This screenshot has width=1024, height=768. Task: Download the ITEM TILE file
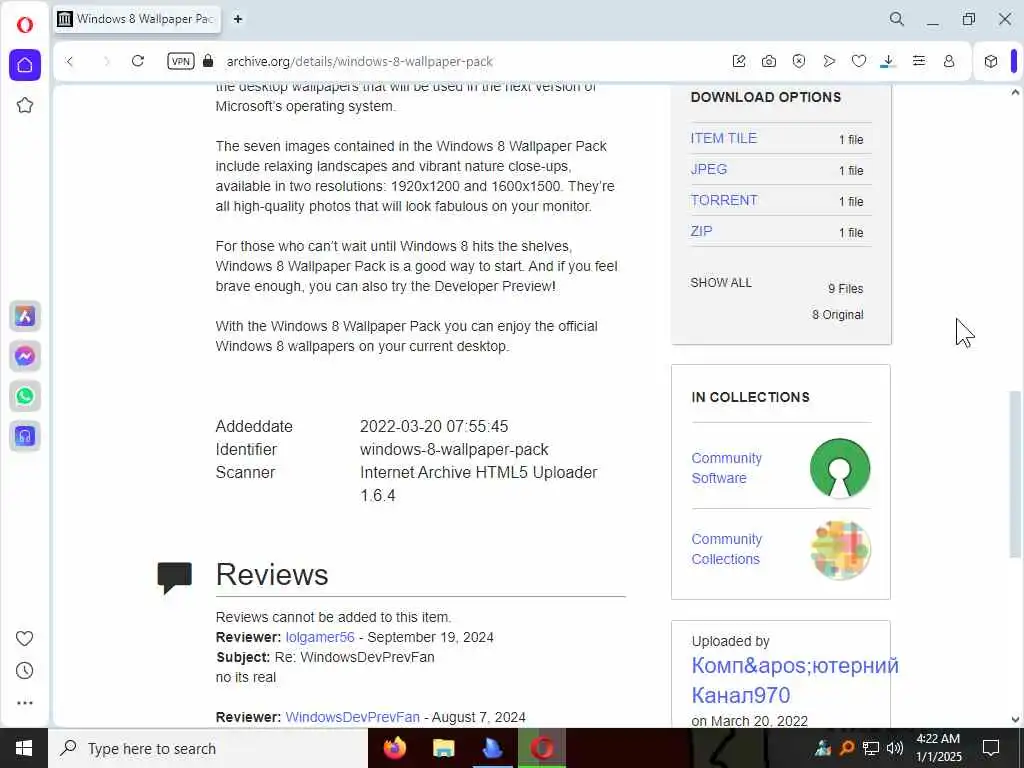[724, 138]
